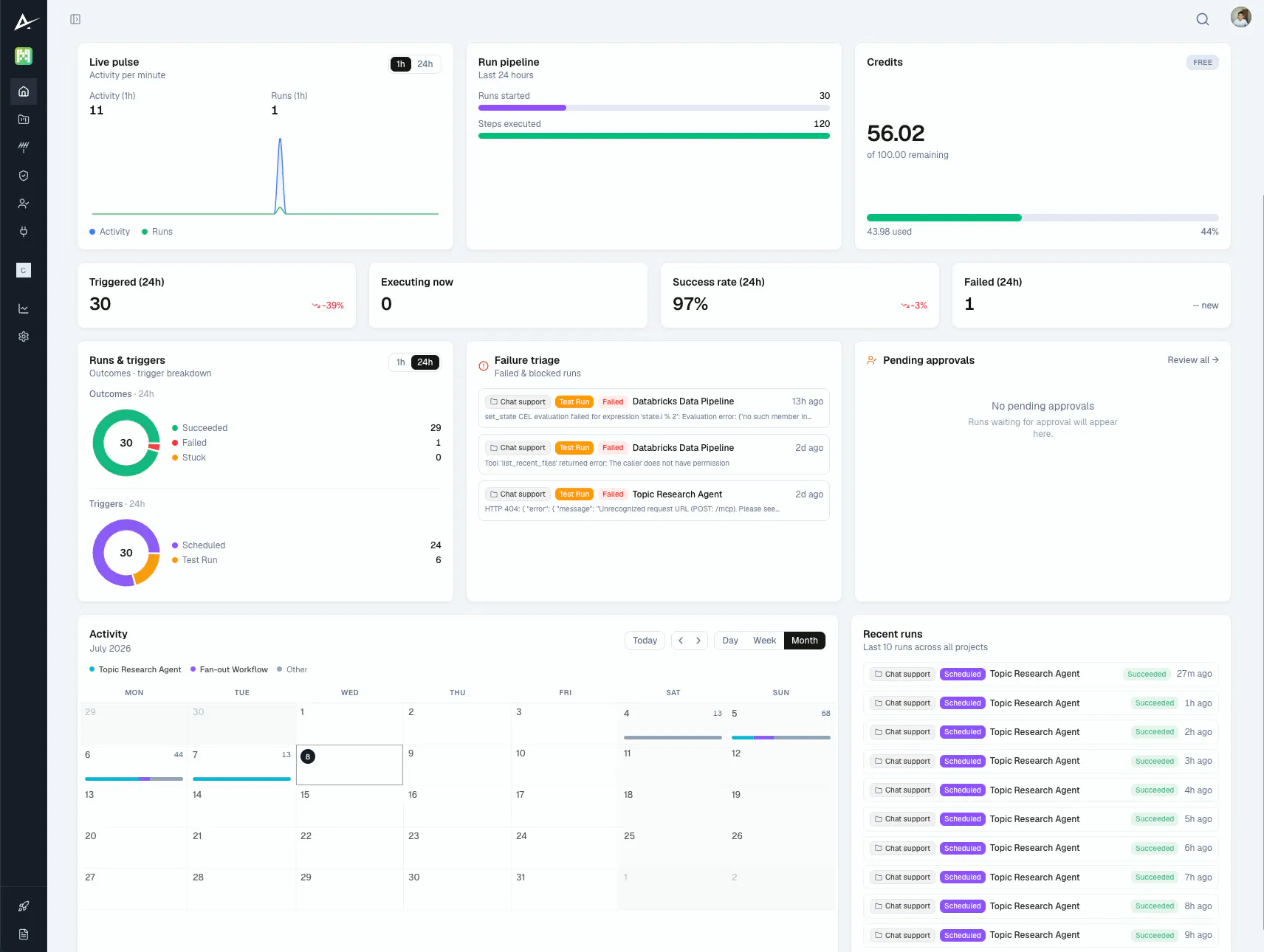Toggle Runs series in Live pulse legend
This screenshot has height=952, width=1264.
click(x=157, y=232)
